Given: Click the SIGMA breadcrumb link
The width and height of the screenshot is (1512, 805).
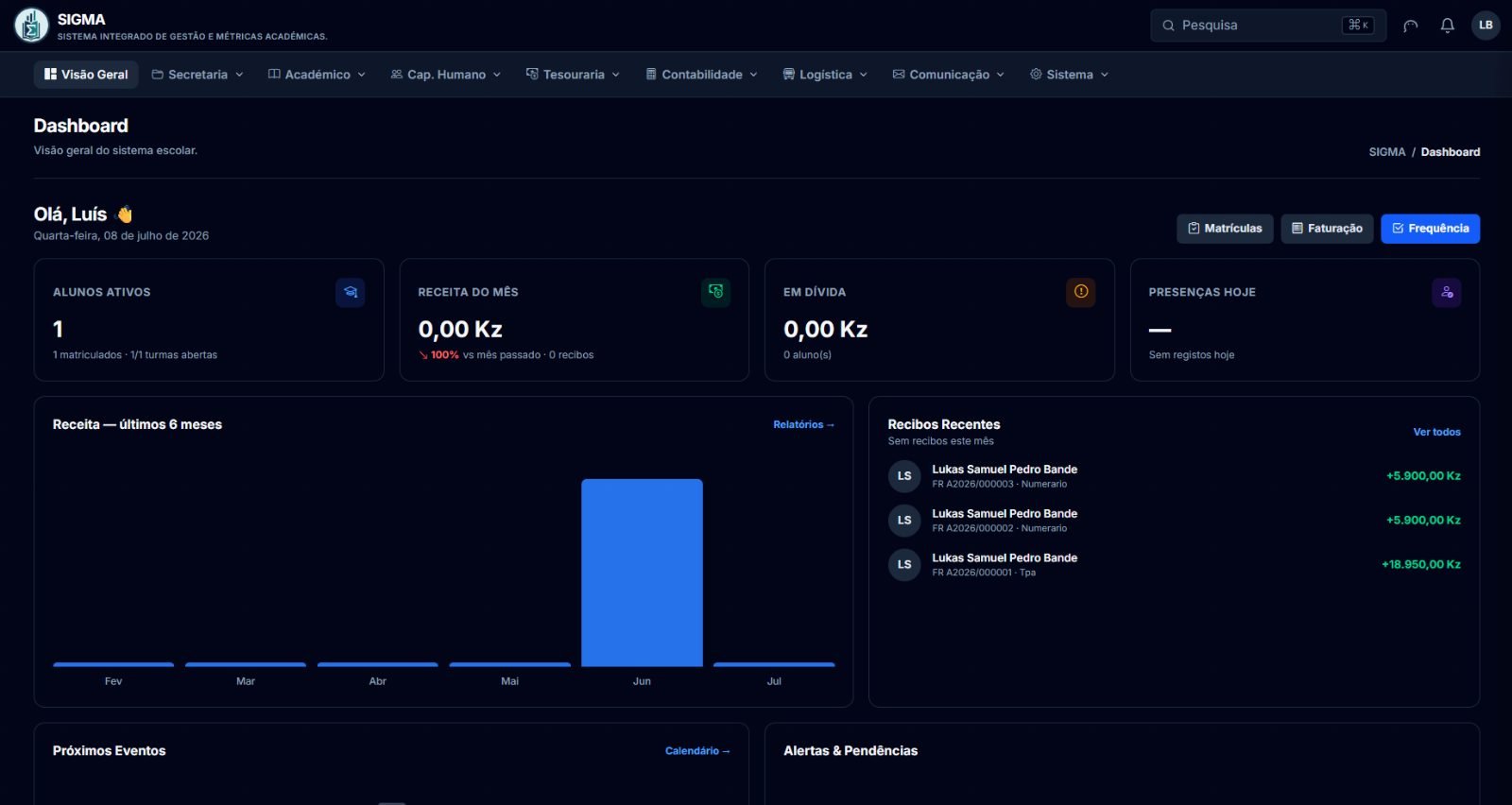Looking at the screenshot, I should [x=1386, y=152].
